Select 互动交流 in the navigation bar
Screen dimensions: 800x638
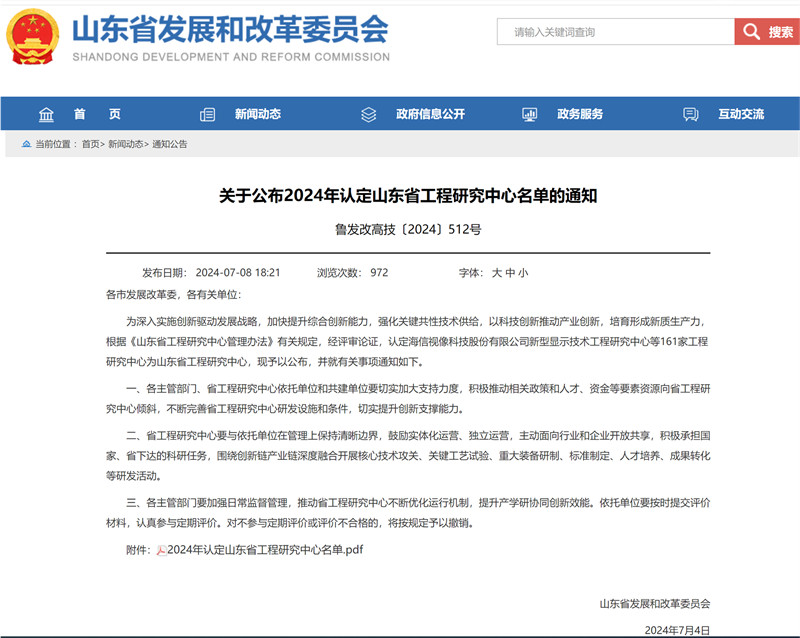tap(741, 114)
